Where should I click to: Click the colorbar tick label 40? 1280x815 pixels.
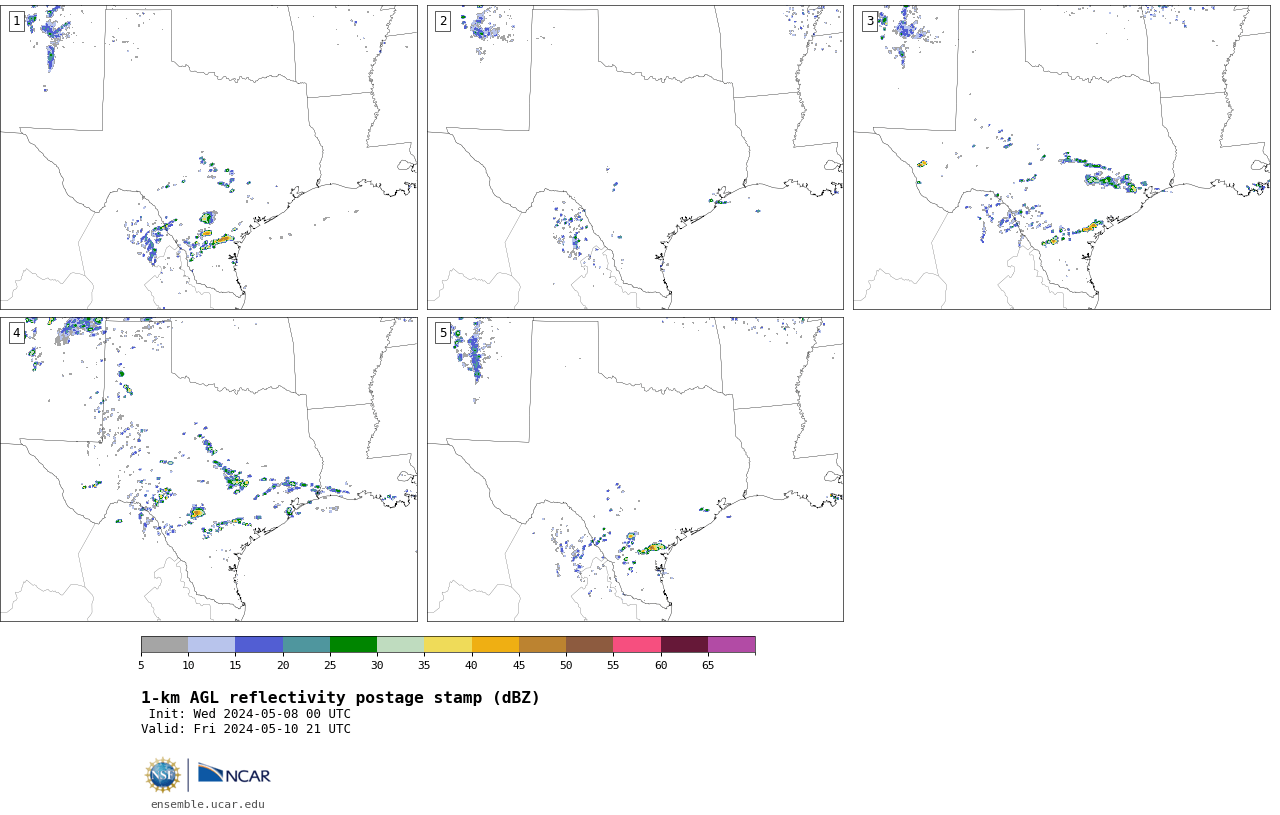point(472,666)
